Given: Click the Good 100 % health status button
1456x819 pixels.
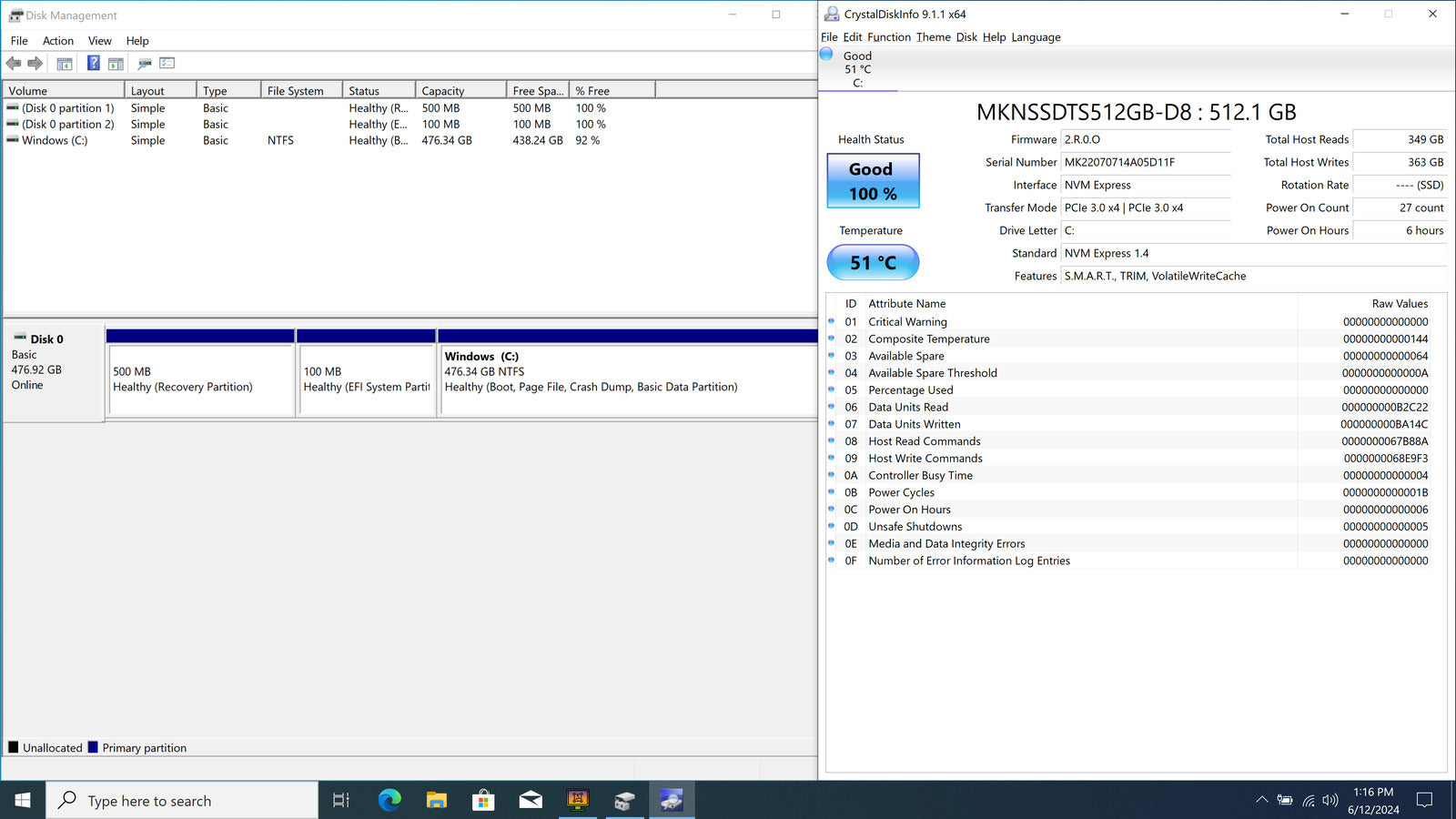Looking at the screenshot, I should click(873, 180).
